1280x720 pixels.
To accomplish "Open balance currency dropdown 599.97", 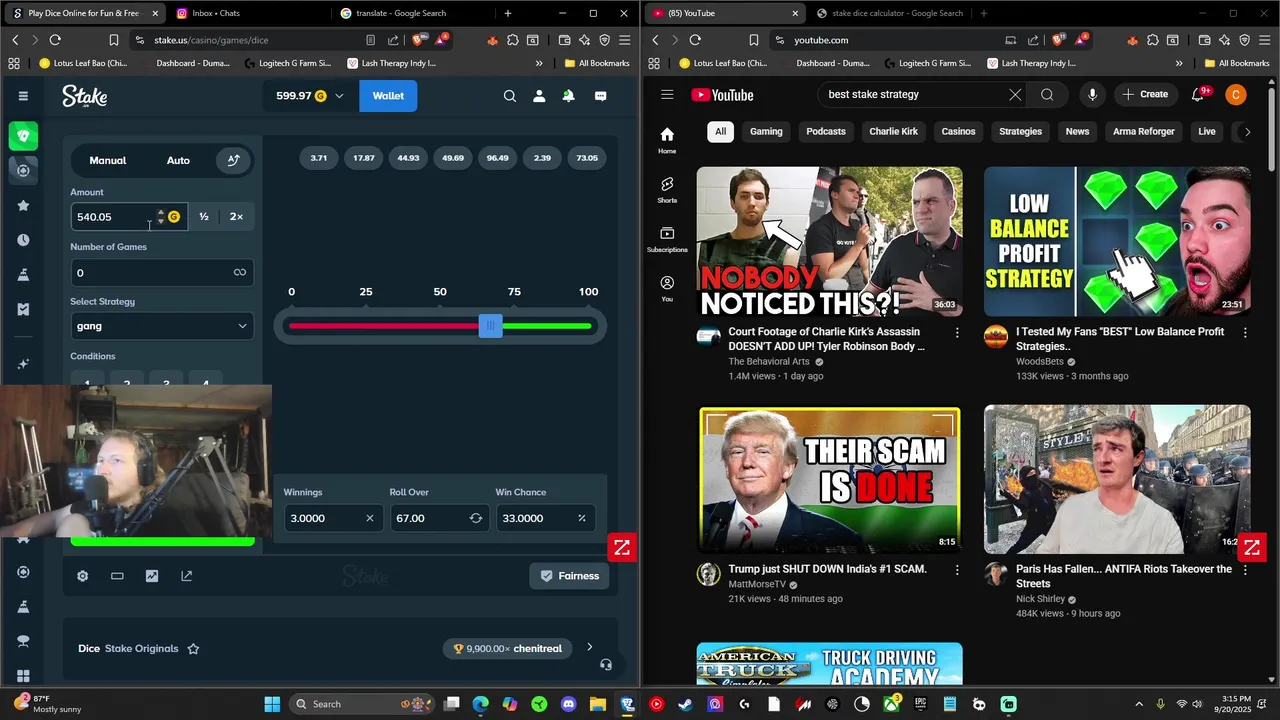I will 309,96.
